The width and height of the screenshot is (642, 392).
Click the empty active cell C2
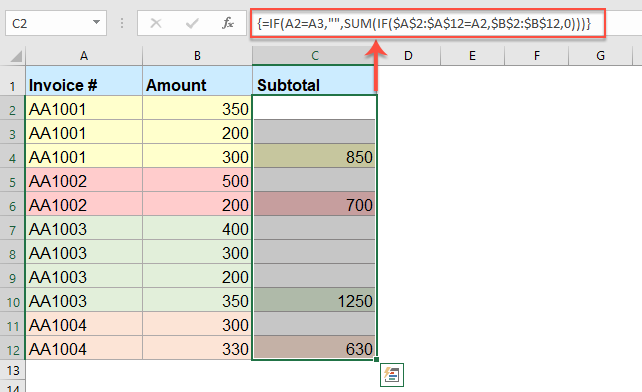[x=314, y=108]
